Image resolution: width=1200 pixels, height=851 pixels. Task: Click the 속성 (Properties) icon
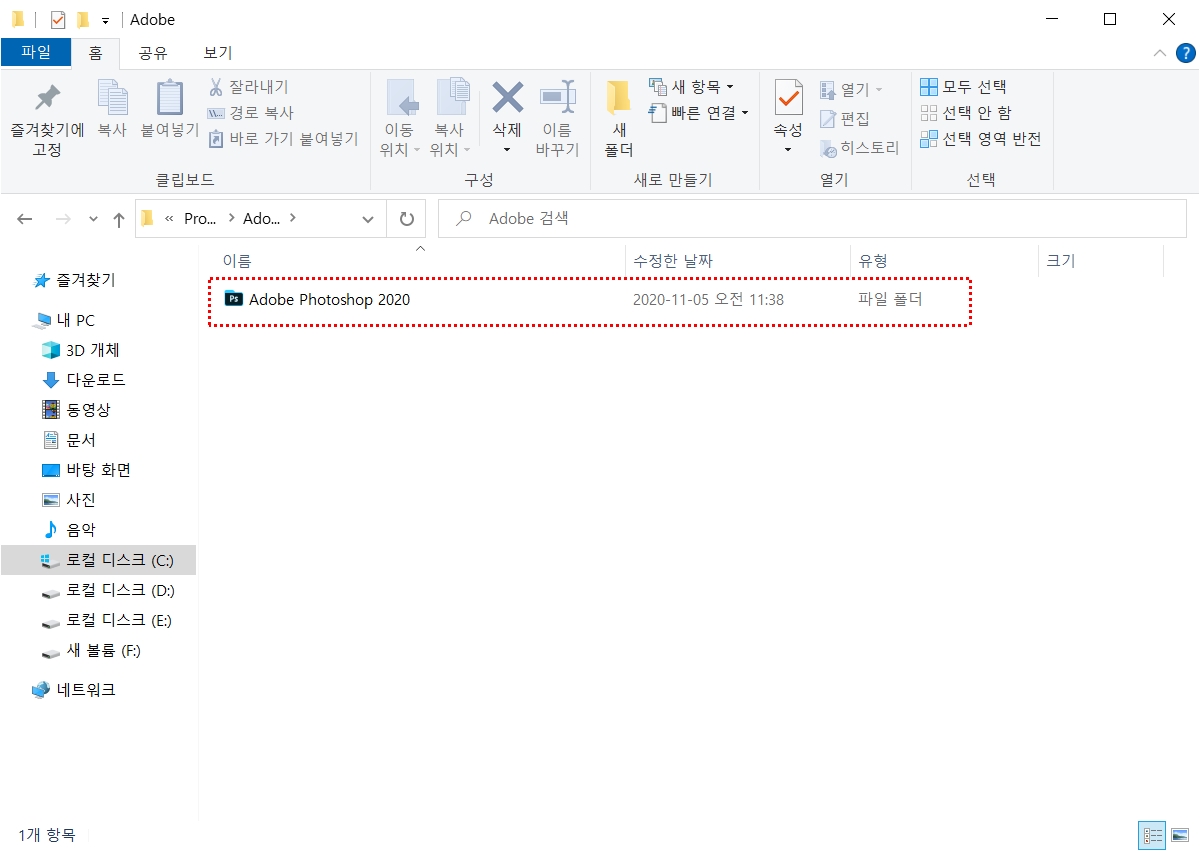tap(788, 98)
